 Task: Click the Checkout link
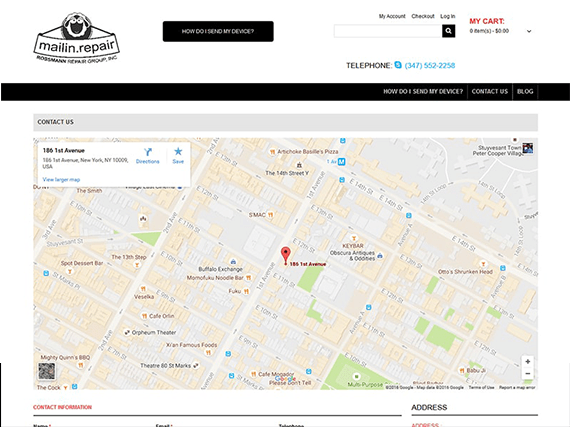click(x=423, y=16)
